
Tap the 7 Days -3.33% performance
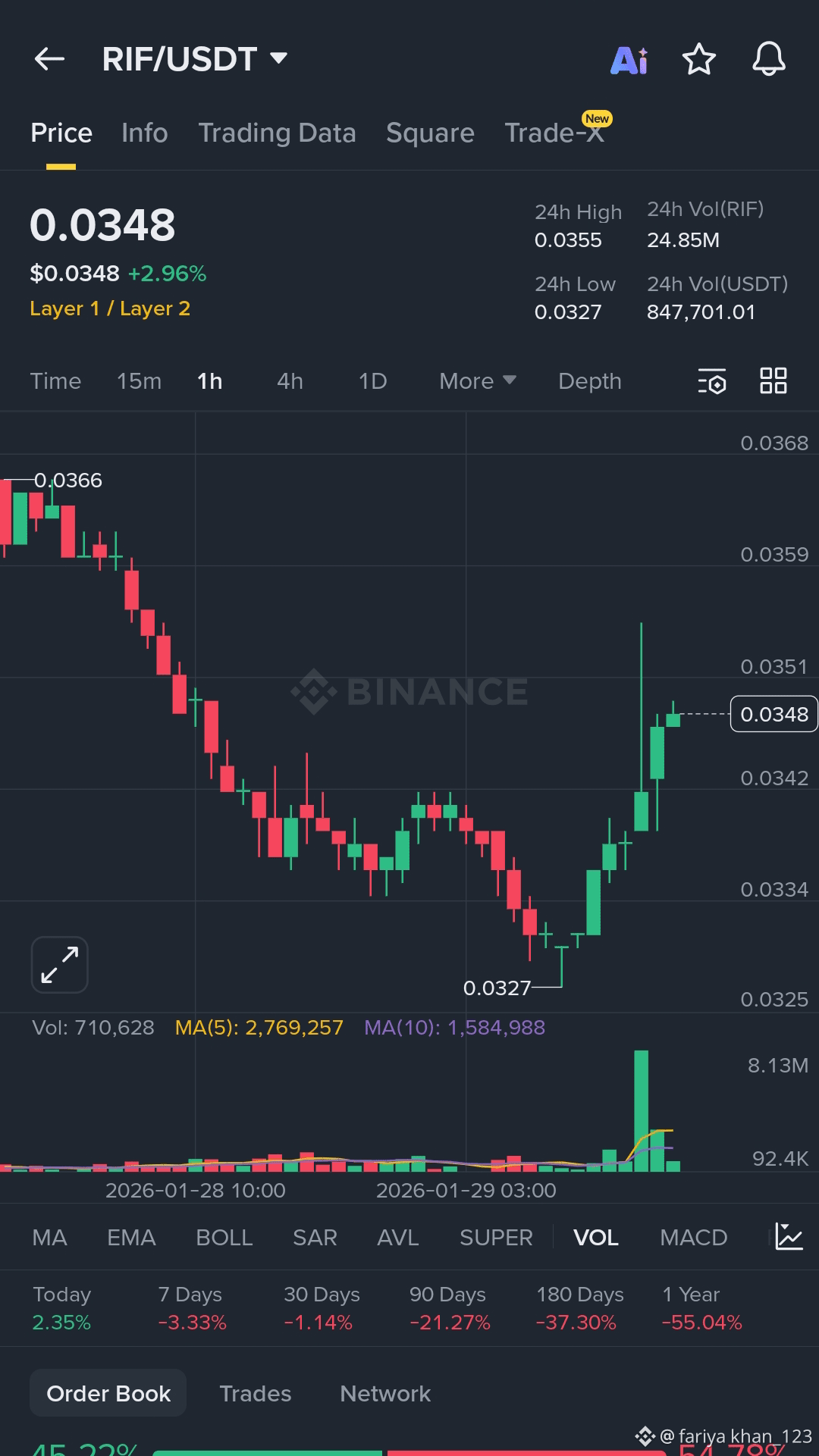pyautogui.click(x=192, y=1308)
